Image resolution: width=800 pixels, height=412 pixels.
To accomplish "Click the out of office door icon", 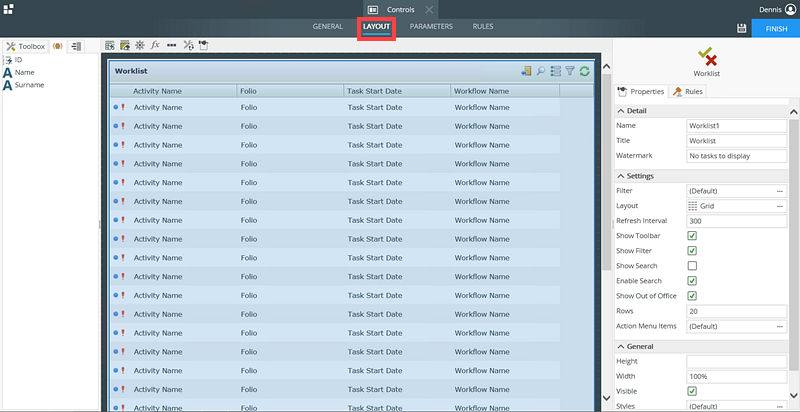I will [526, 71].
